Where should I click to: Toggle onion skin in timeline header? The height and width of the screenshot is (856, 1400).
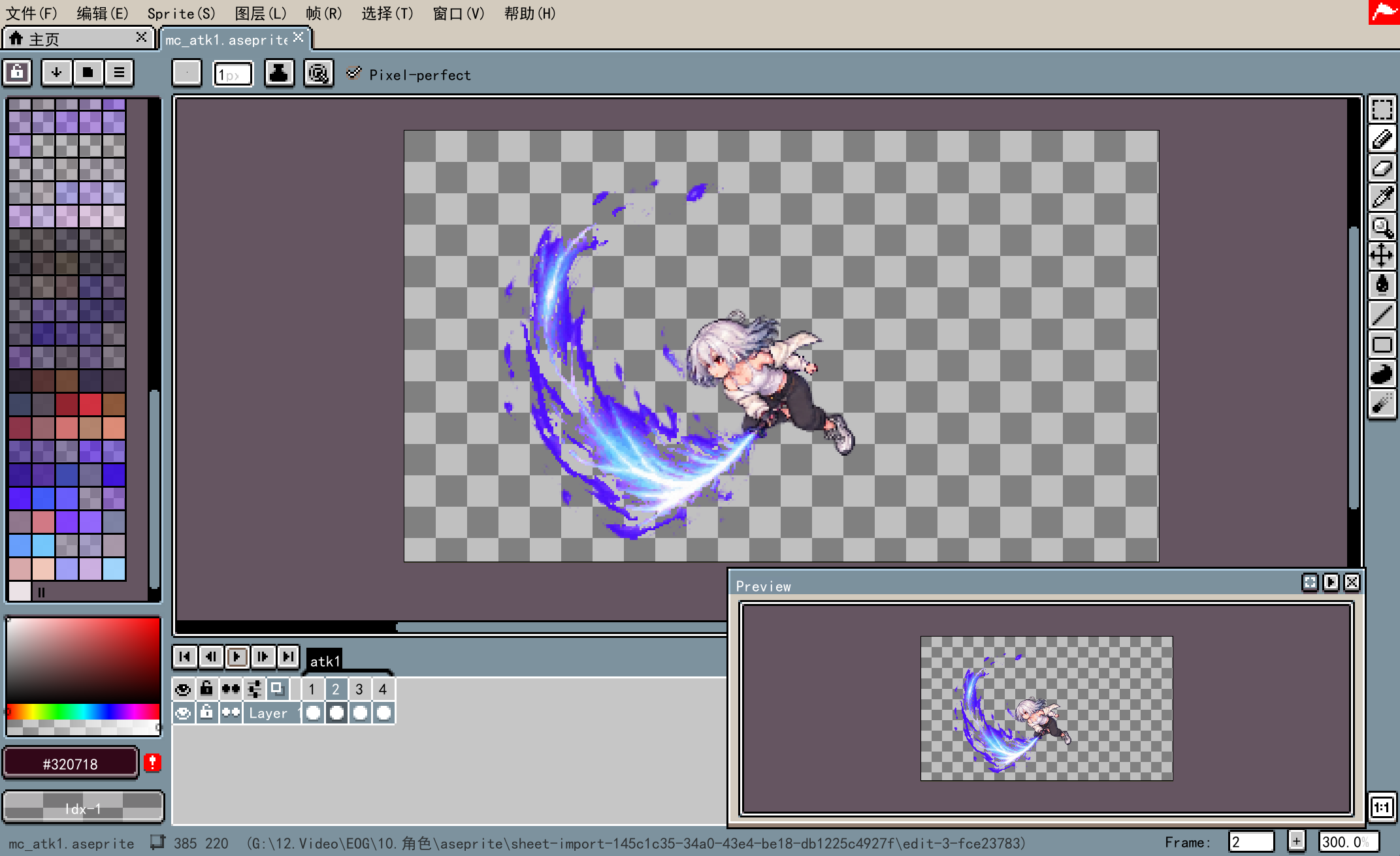click(278, 689)
